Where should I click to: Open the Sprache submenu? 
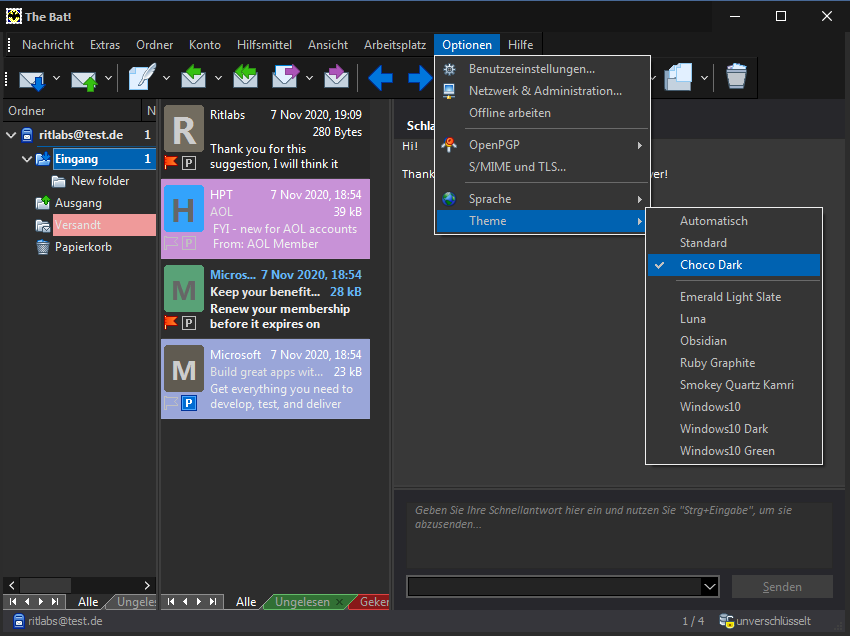pos(542,199)
